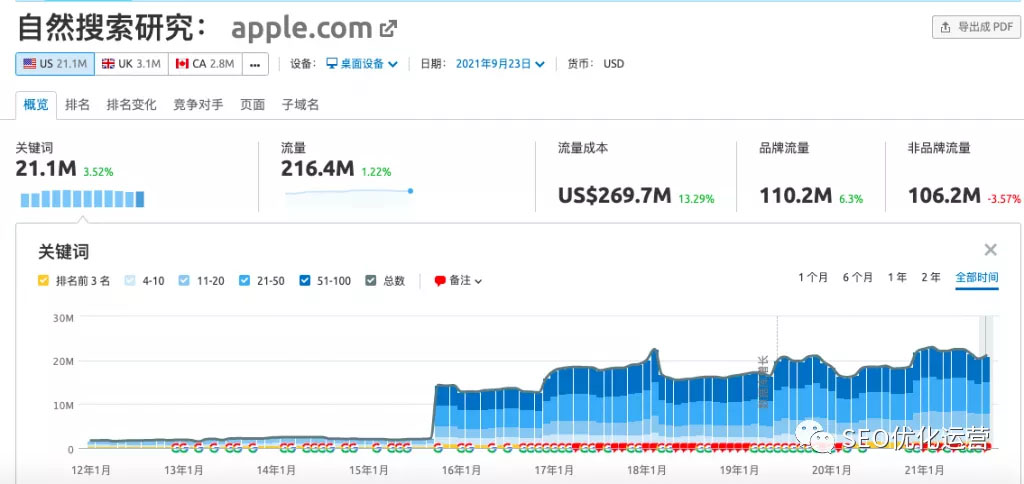The height and width of the screenshot is (484, 1024).
Task: Toggle the 排名前3名 checkbox
Action: point(43,281)
